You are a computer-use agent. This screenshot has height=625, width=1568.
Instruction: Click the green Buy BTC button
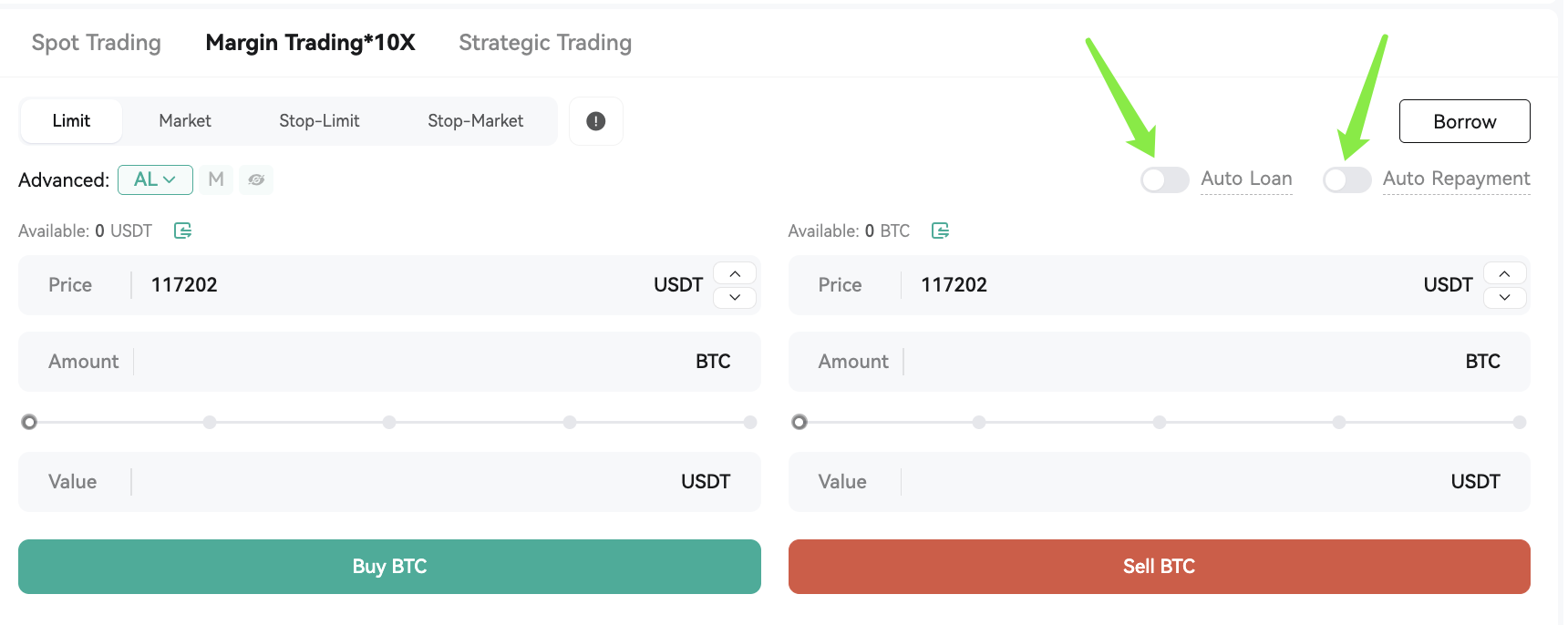[389, 567]
